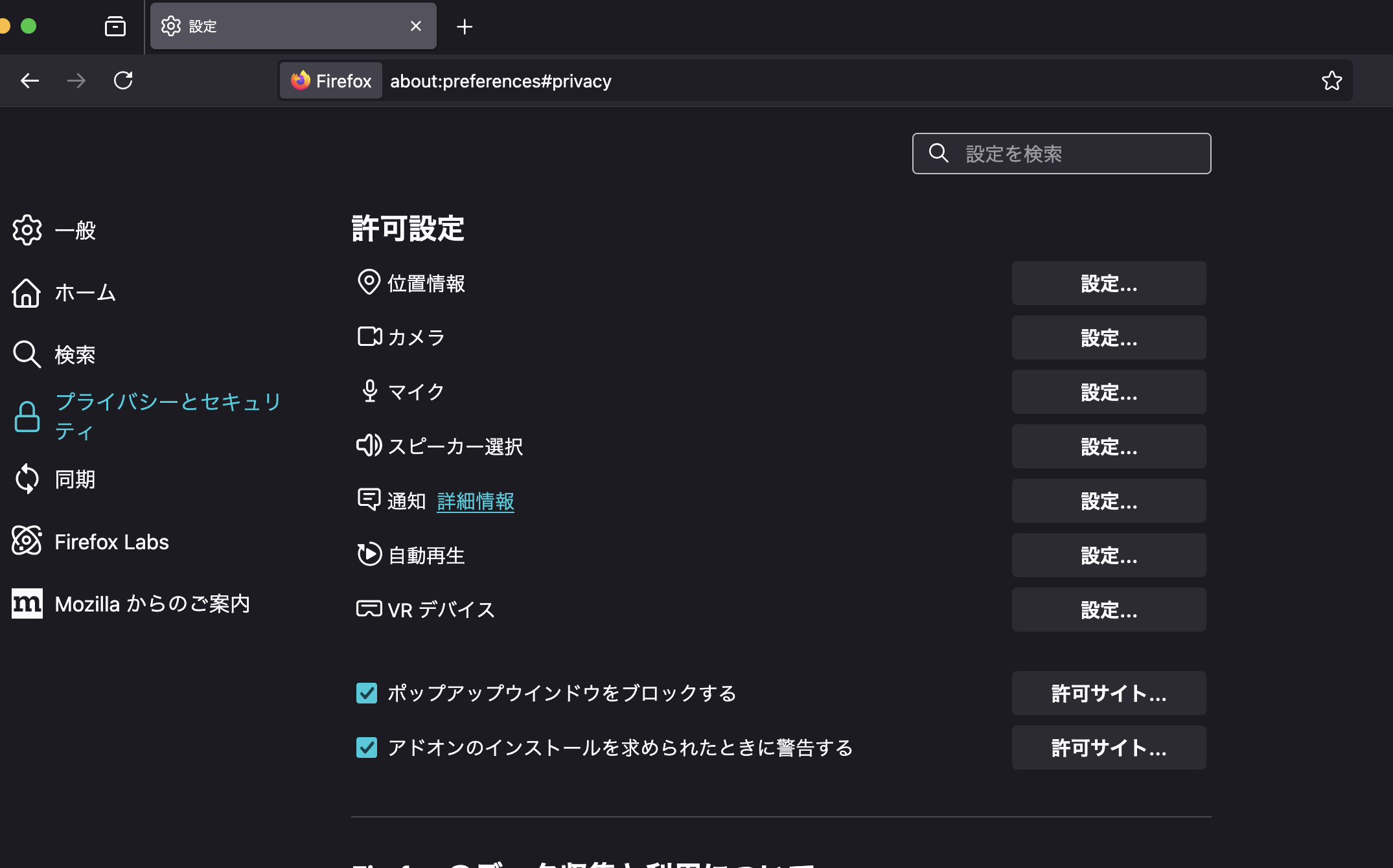
Task: Open Firefox Labs via flask icon
Action: pyautogui.click(x=27, y=542)
